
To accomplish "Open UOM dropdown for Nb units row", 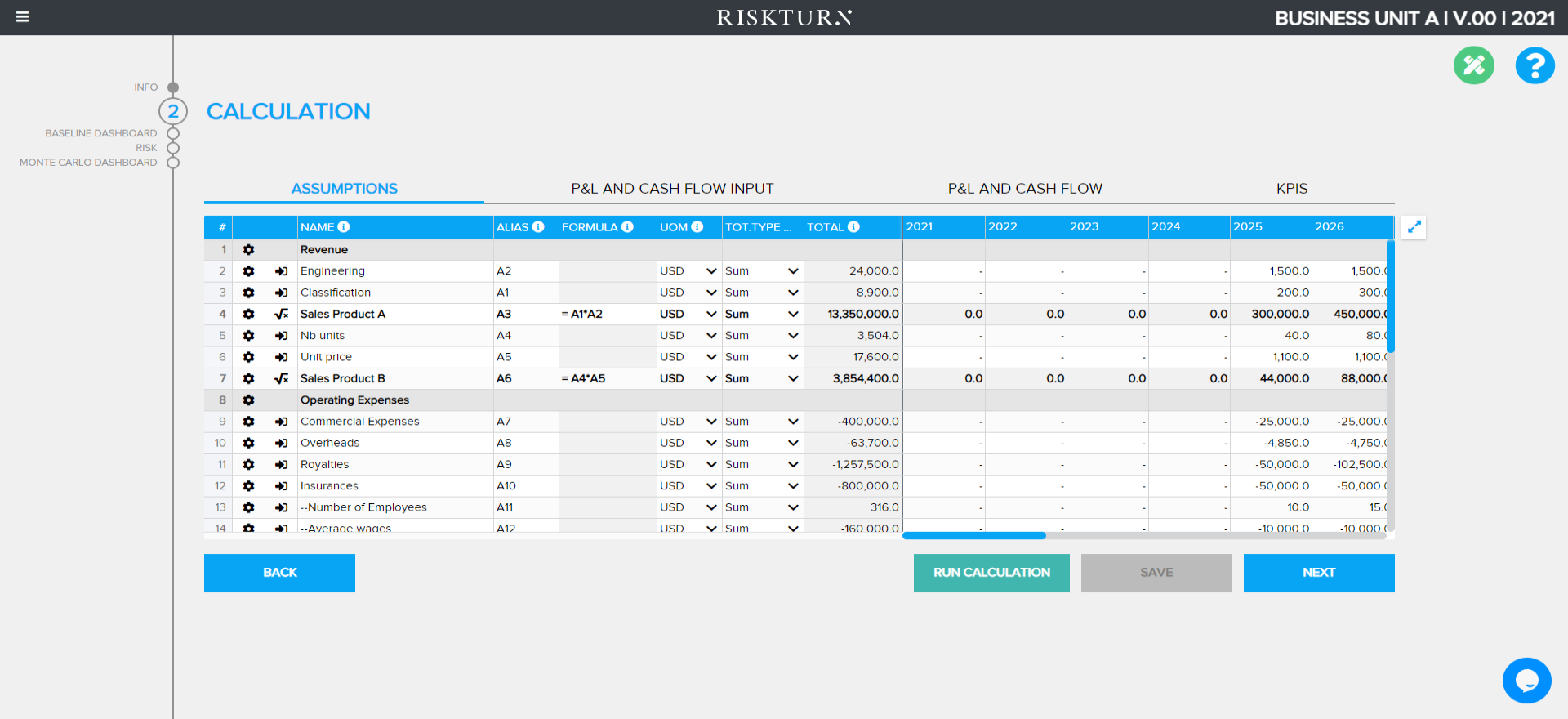I will pyautogui.click(x=688, y=336).
